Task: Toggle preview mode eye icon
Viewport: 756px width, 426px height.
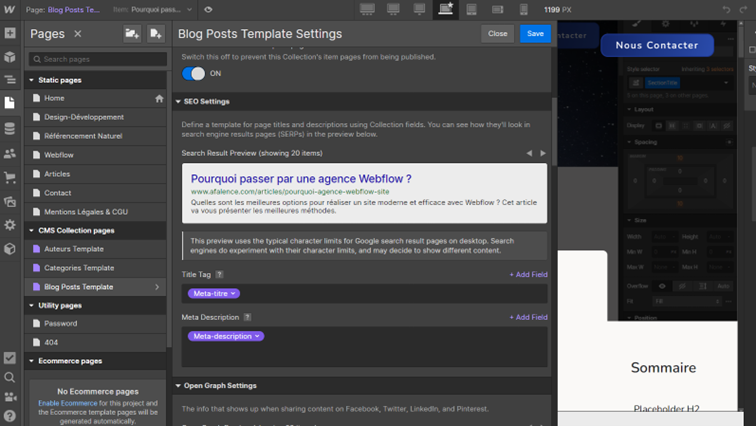Action: click(x=208, y=10)
